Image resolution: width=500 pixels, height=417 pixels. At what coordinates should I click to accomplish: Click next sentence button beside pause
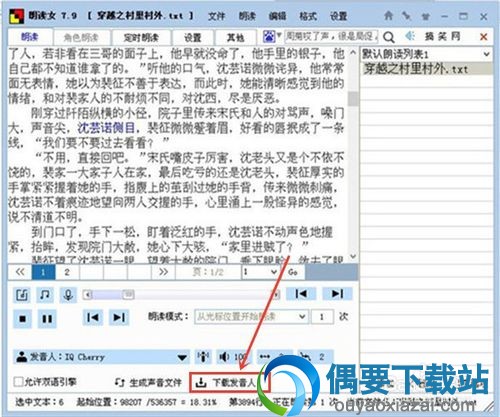[119, 317]
